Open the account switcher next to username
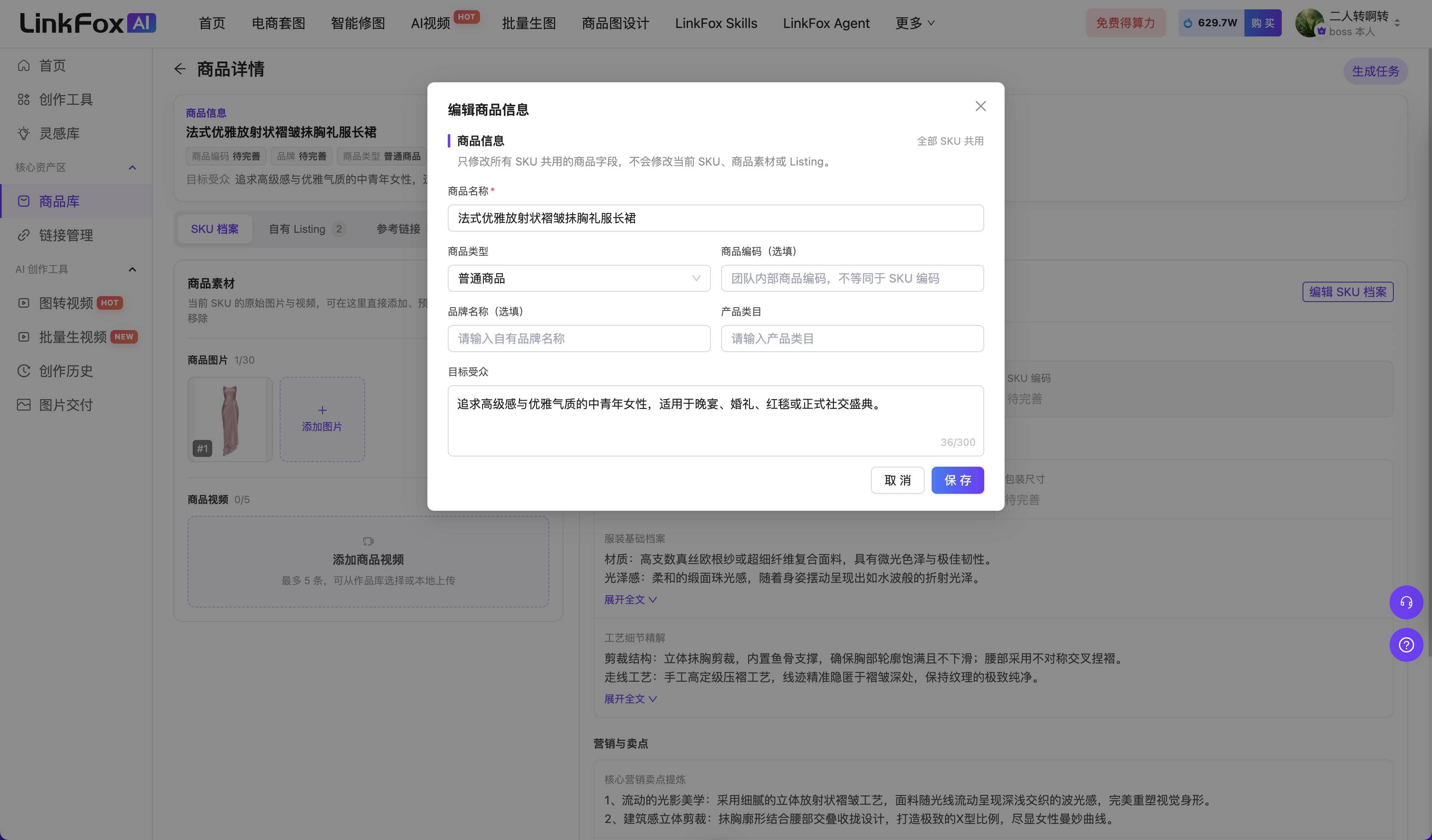Viewport: 1432px width, 840px height. [x=1397, y=23]
